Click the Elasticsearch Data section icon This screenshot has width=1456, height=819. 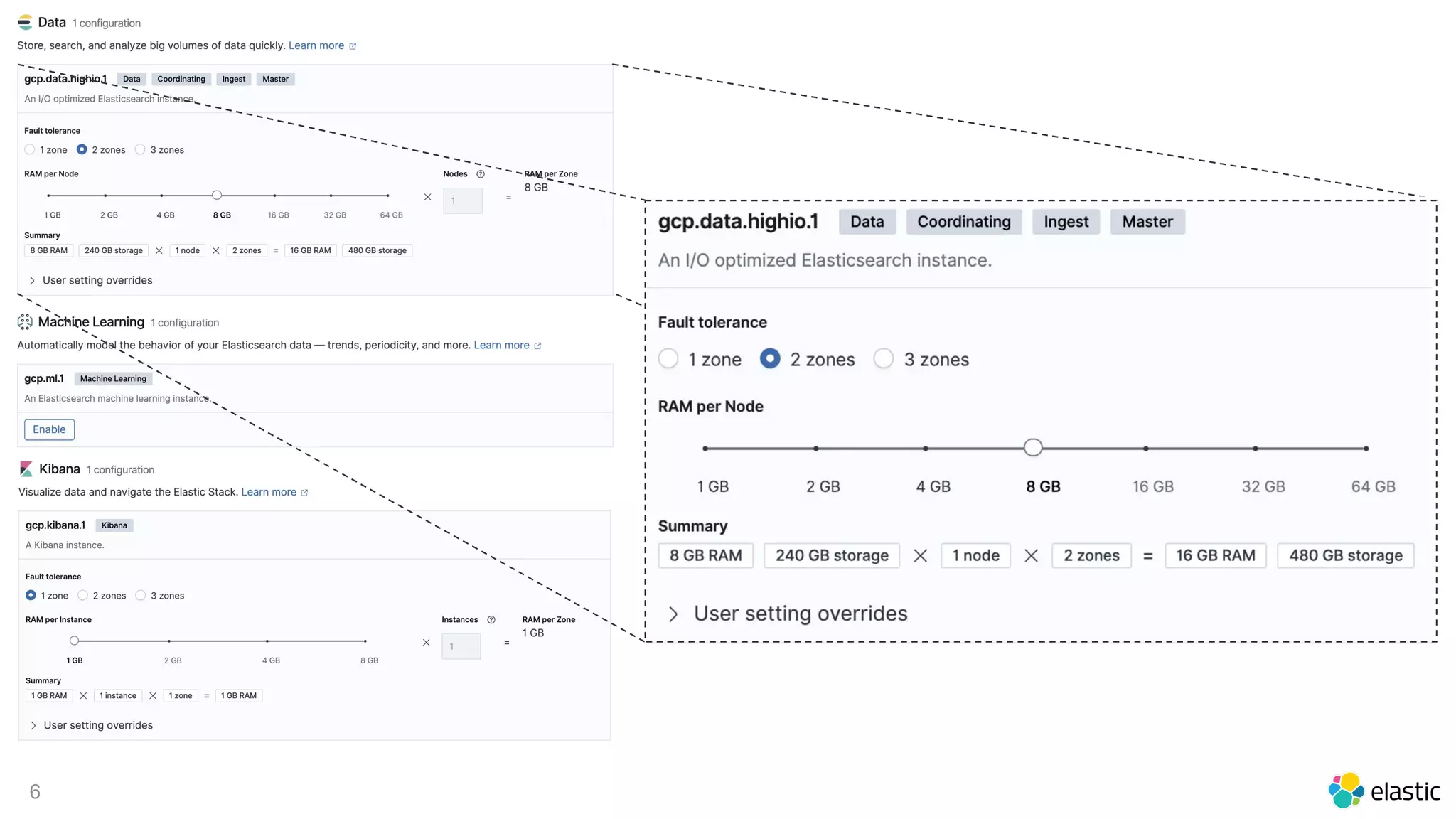point(25,23)
